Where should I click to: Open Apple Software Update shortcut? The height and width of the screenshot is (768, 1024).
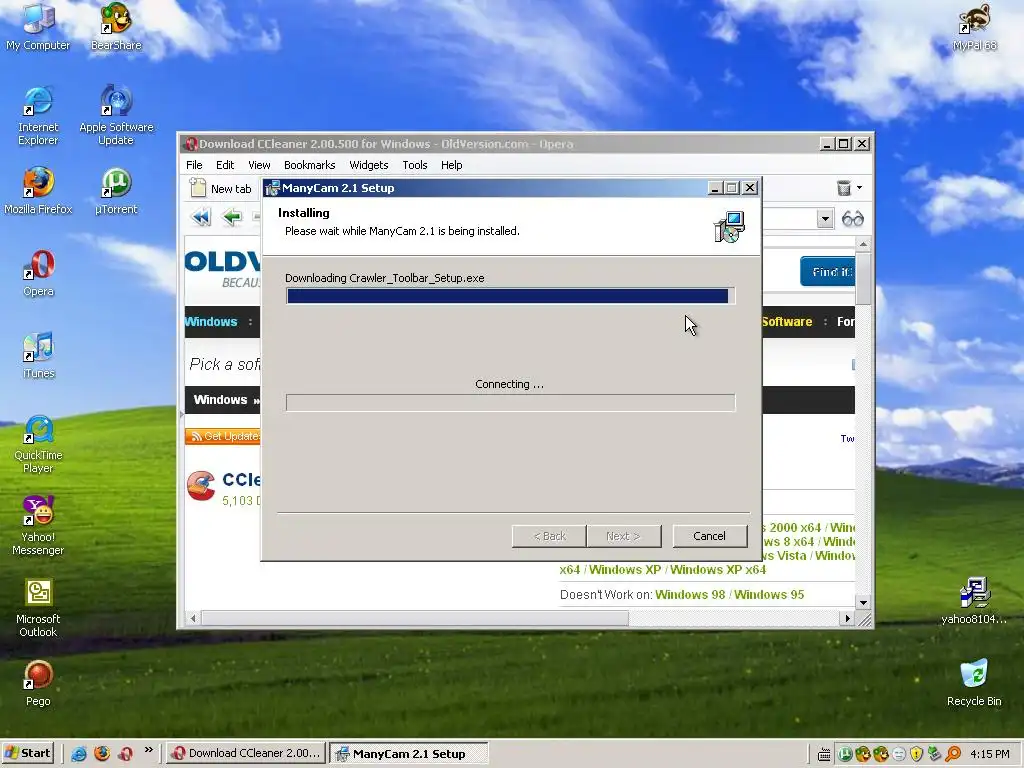(116, 116)
